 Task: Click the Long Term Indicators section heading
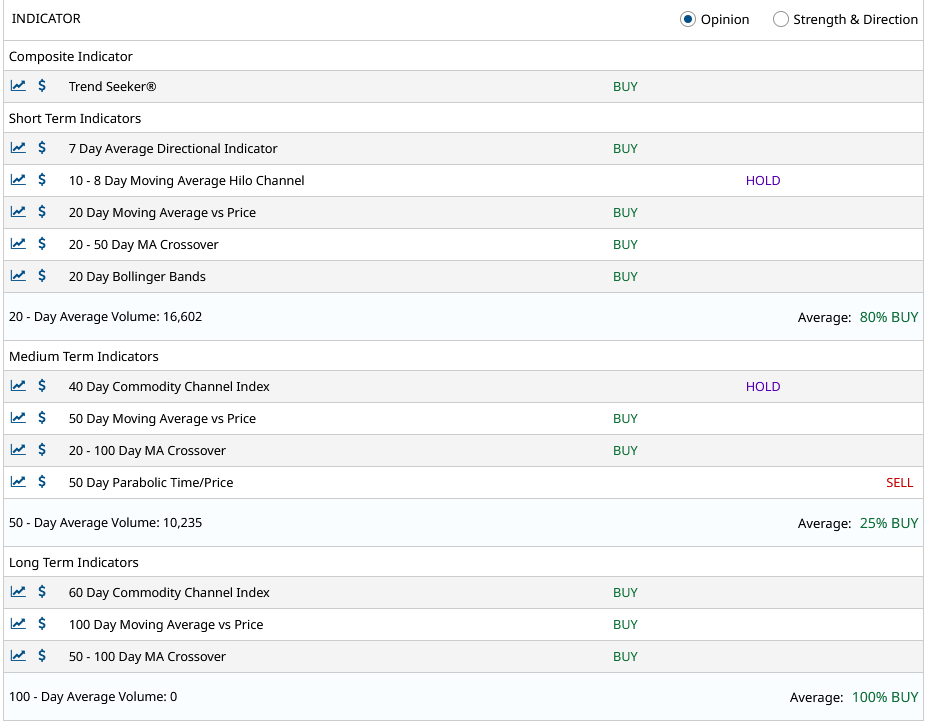click(x=74, y=562)
